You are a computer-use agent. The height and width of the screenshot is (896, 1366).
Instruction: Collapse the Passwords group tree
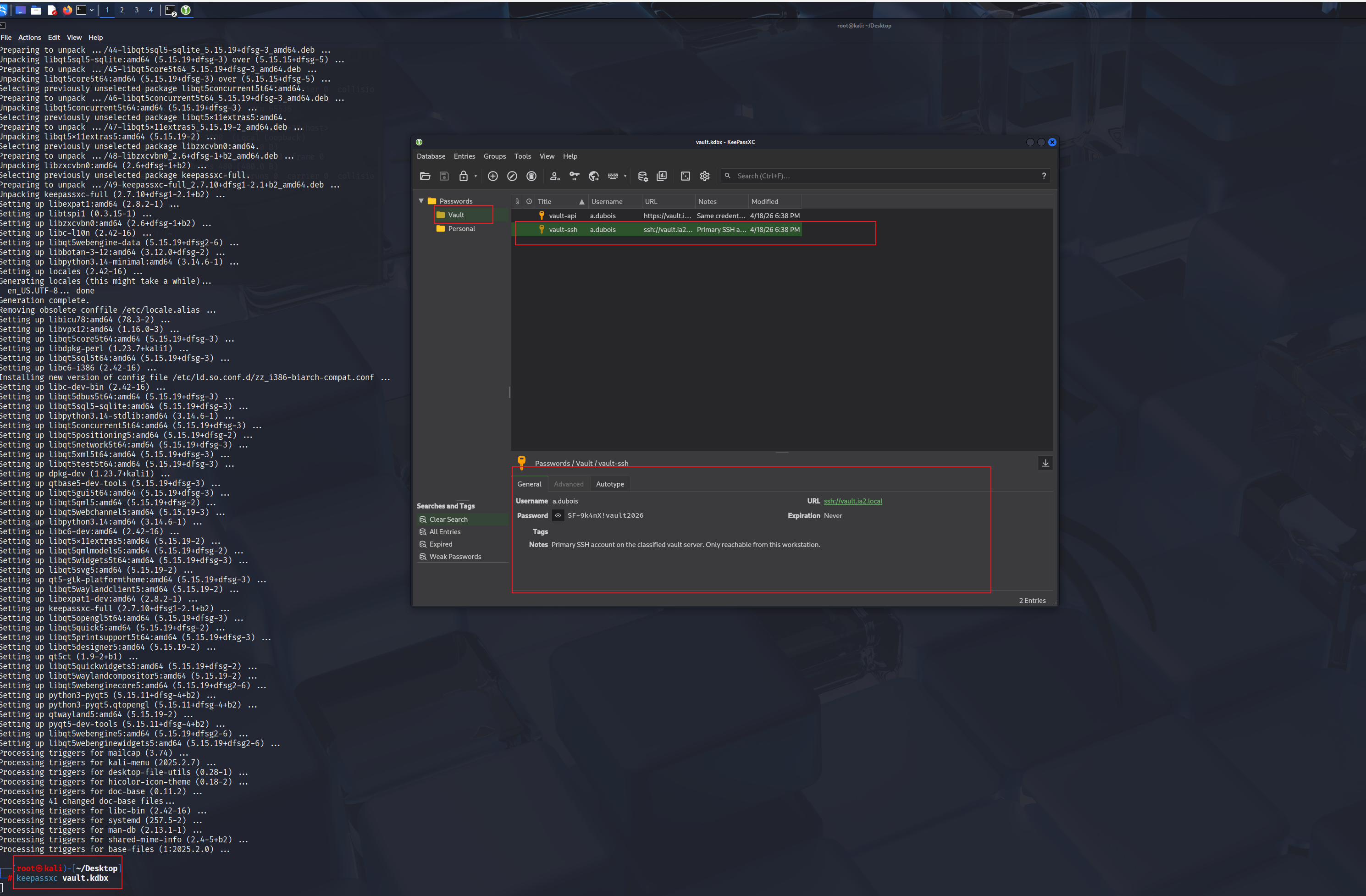[420, 201]
